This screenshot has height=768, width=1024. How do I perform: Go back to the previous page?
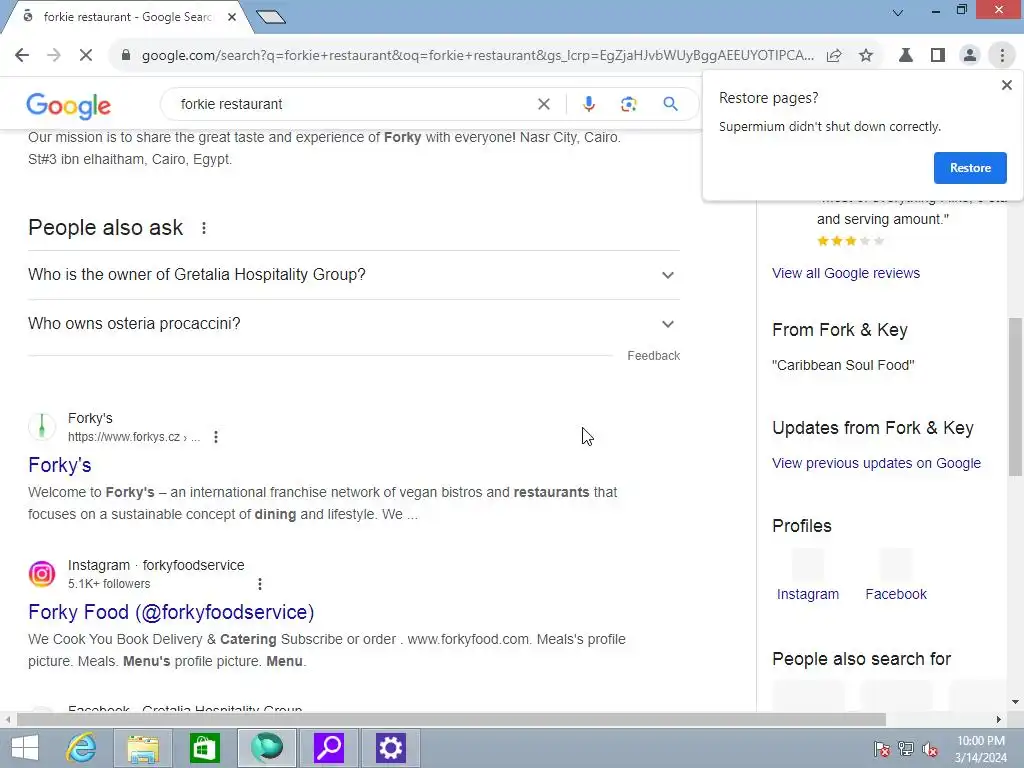[22, 56]
